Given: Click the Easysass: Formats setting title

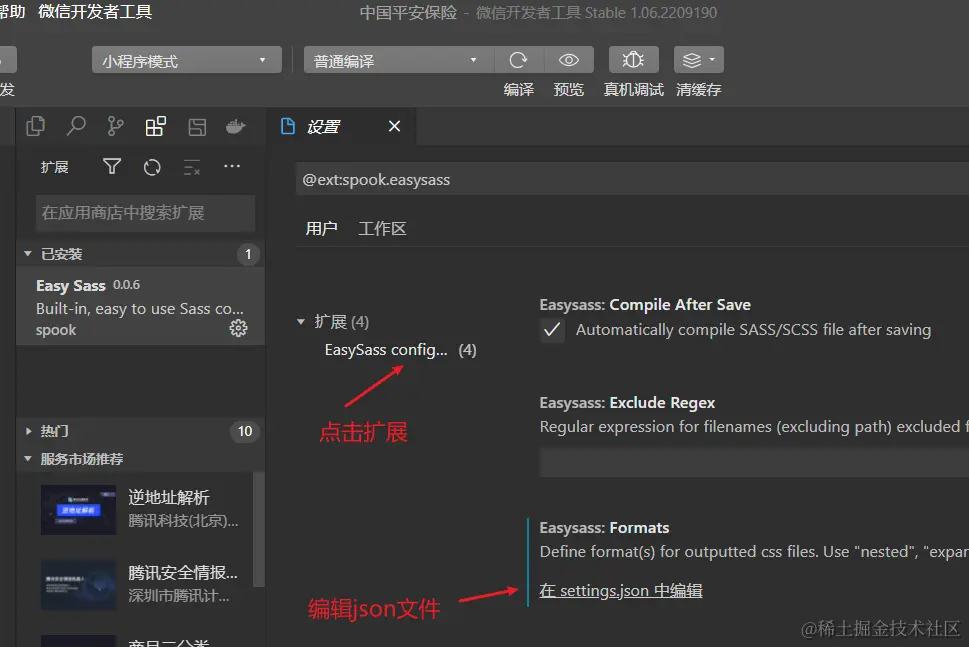Looking at the screenshot, I should point(604,528).
